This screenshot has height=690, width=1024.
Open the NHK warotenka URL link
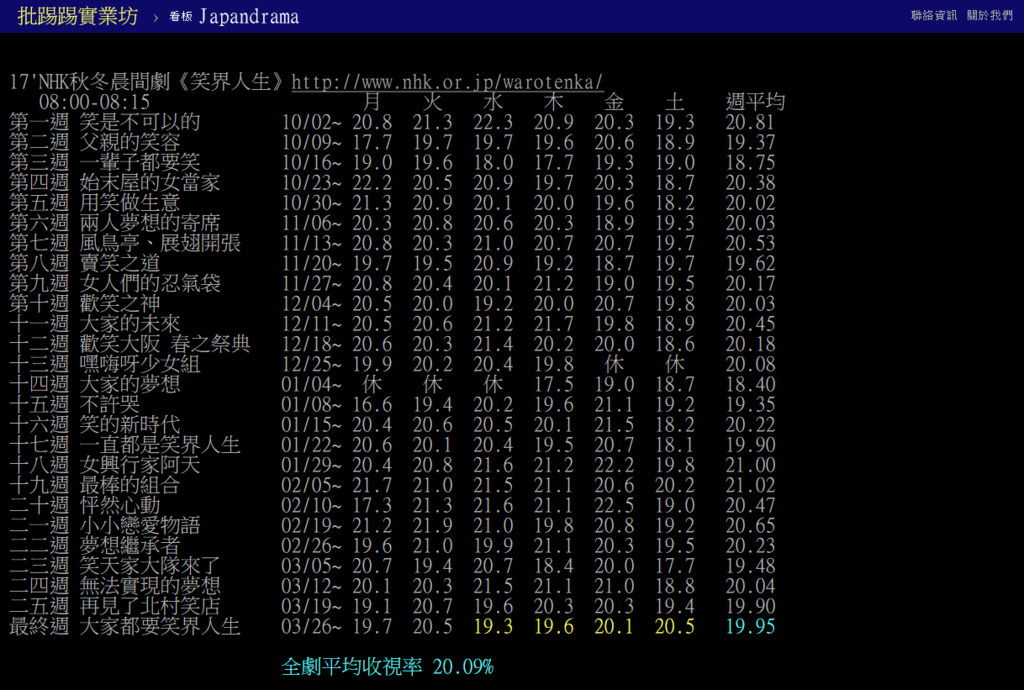447,82
